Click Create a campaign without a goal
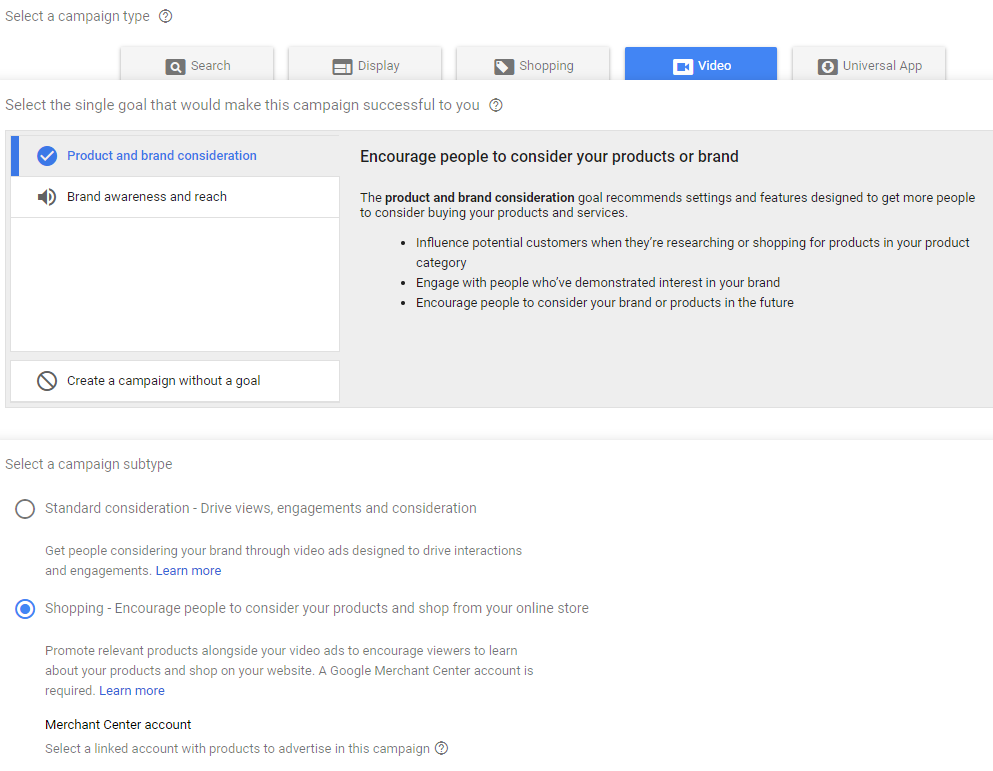The height and width of the screenshot is (771, 993). point(164,381)
